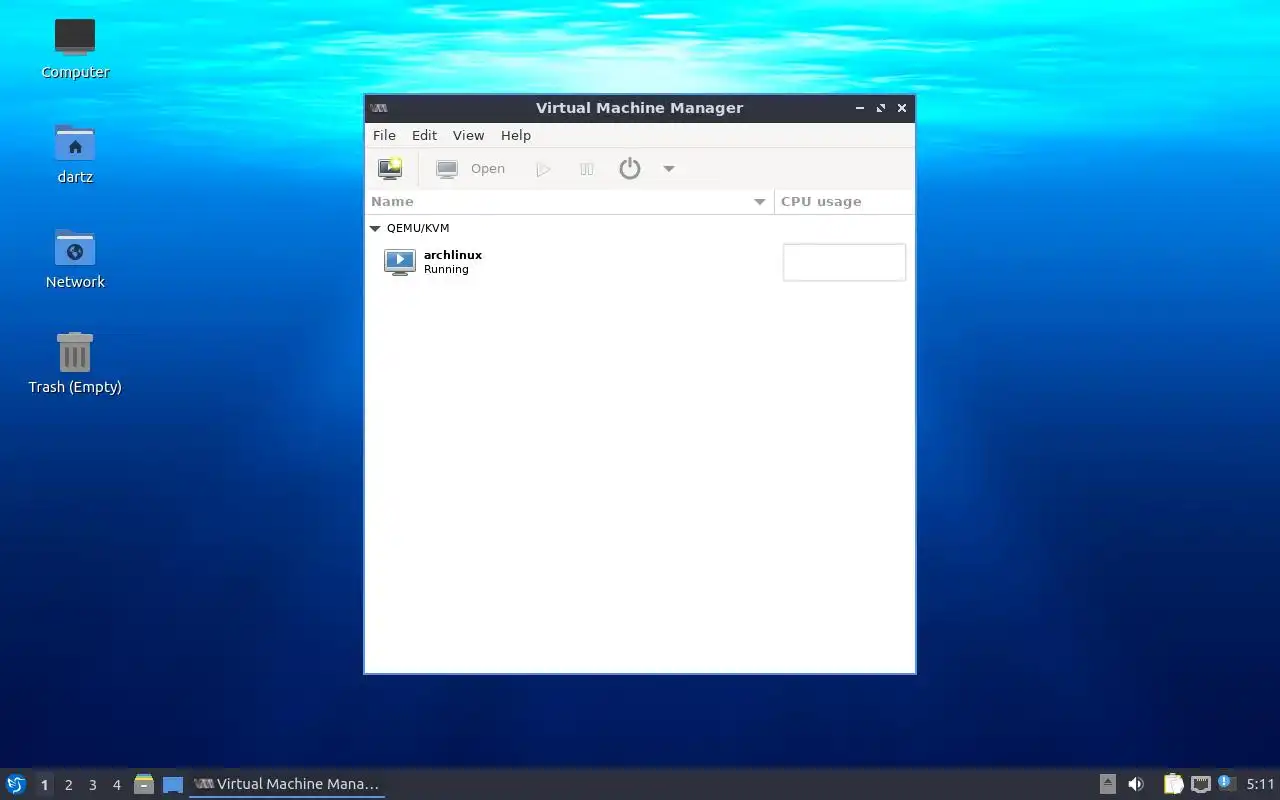Image resolution: width=1280 pixels, height=800 pixels.
Task: Pause the virtual machine
Action: coord(587,169)
